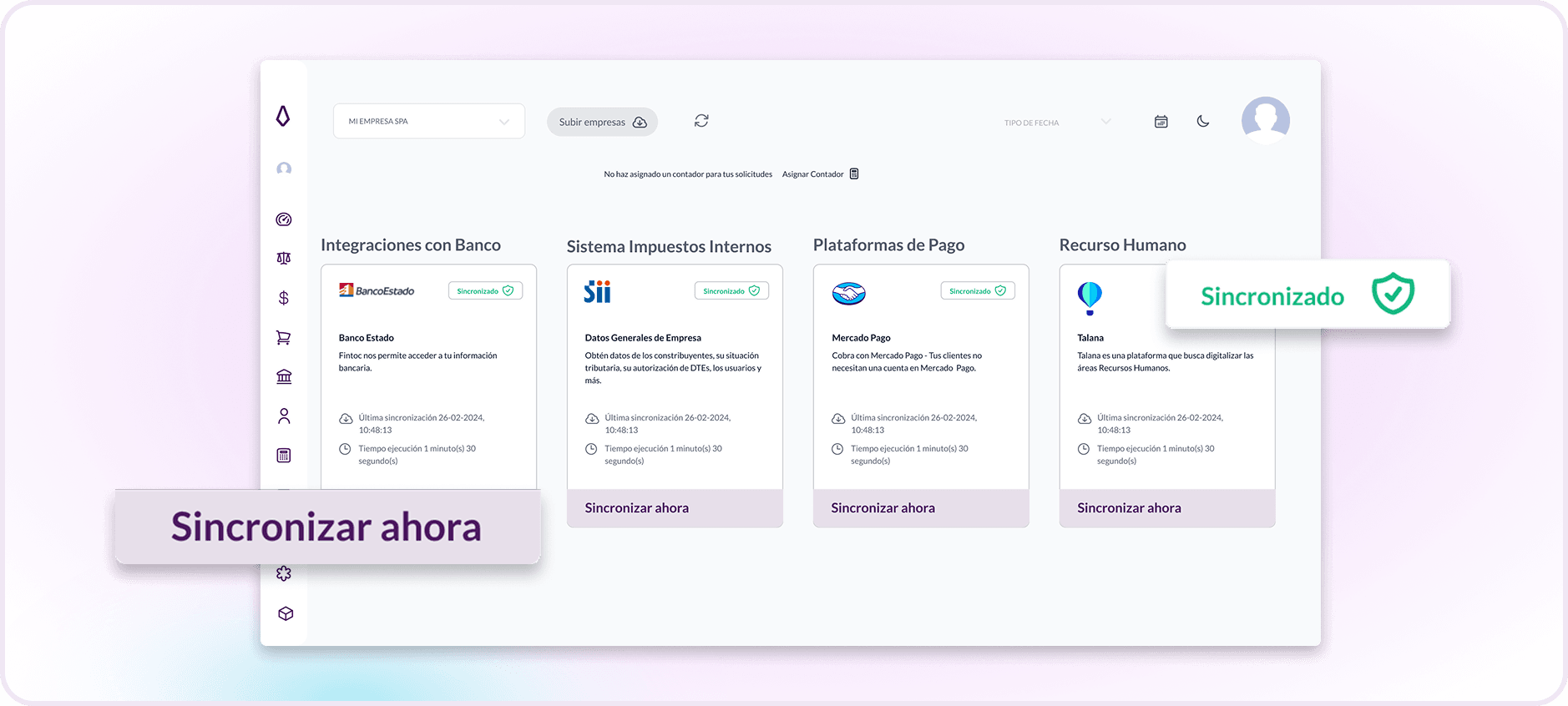Click the Asignar Contador link

point(812,174)
